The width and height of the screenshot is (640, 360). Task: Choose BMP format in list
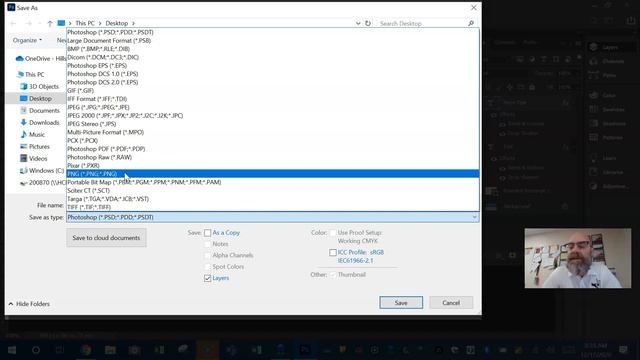click(273, 49)
